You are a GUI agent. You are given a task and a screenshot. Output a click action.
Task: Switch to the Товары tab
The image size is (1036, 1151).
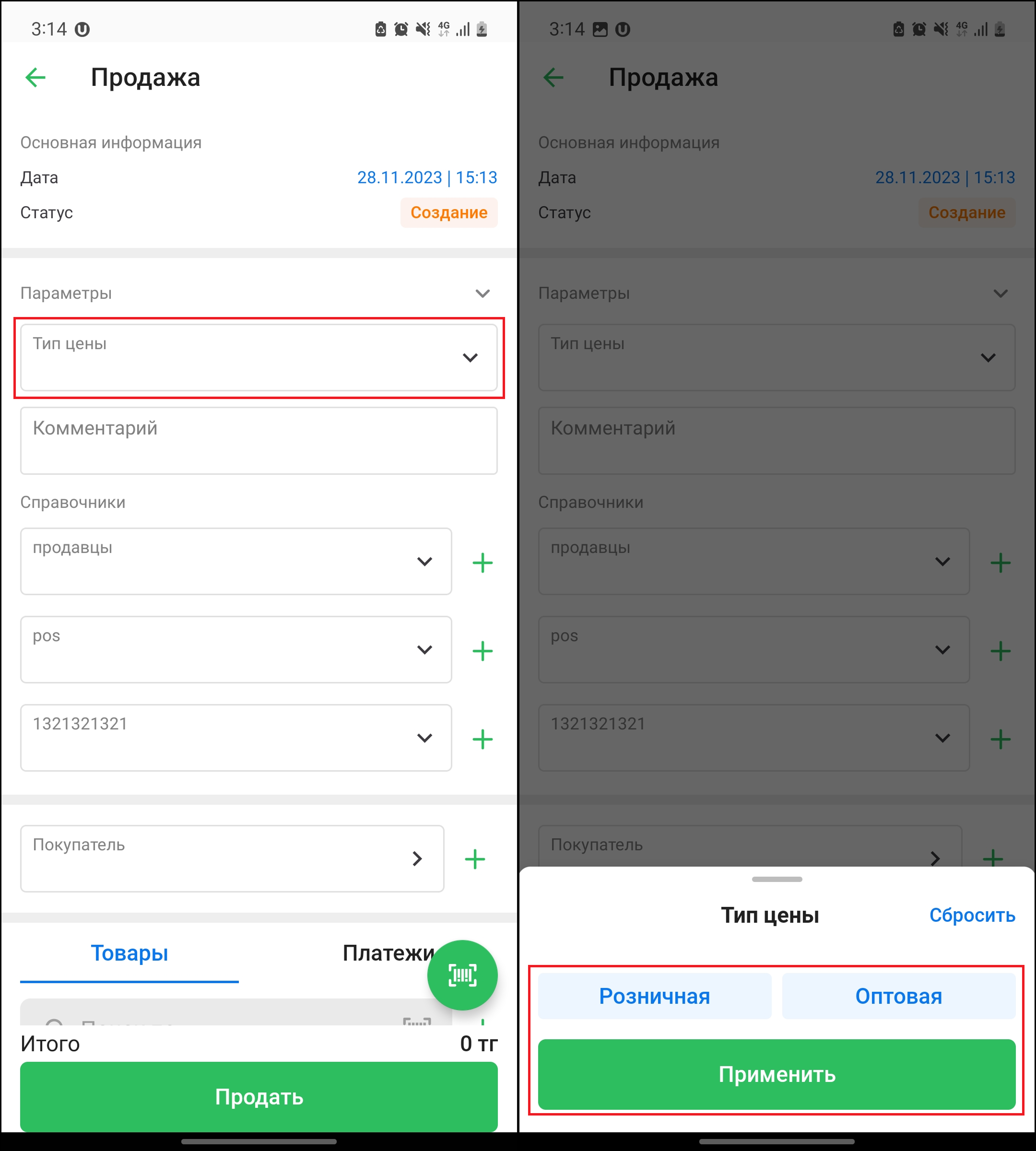(x=129, y=953)
